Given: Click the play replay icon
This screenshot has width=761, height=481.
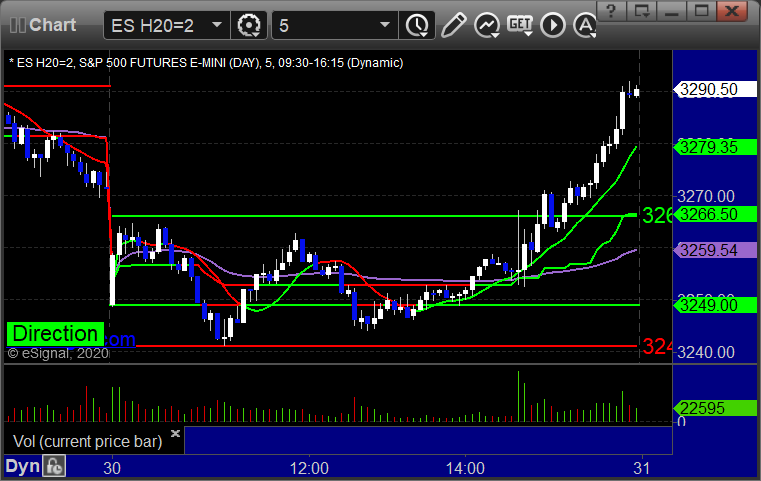Looking at the screenshot, I should pos(551,23).
